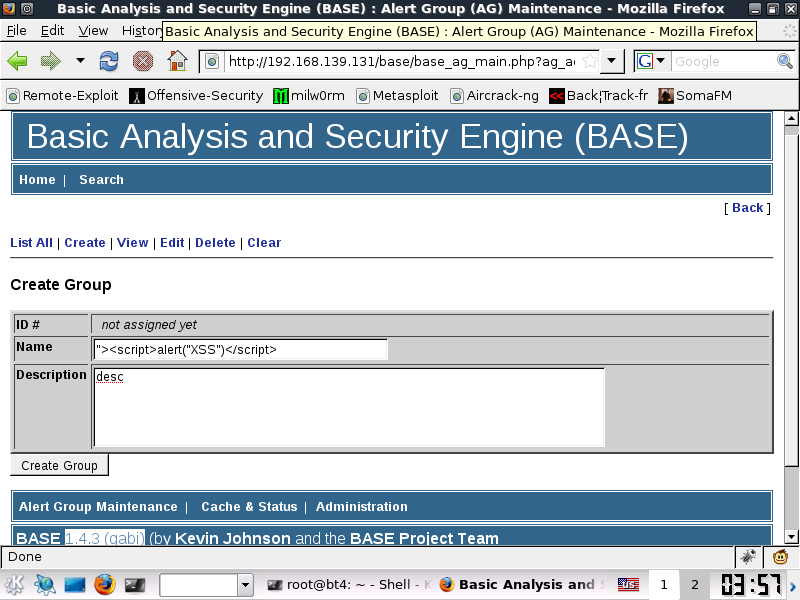Click the Create link in the action row

click(x=85, y=243)
